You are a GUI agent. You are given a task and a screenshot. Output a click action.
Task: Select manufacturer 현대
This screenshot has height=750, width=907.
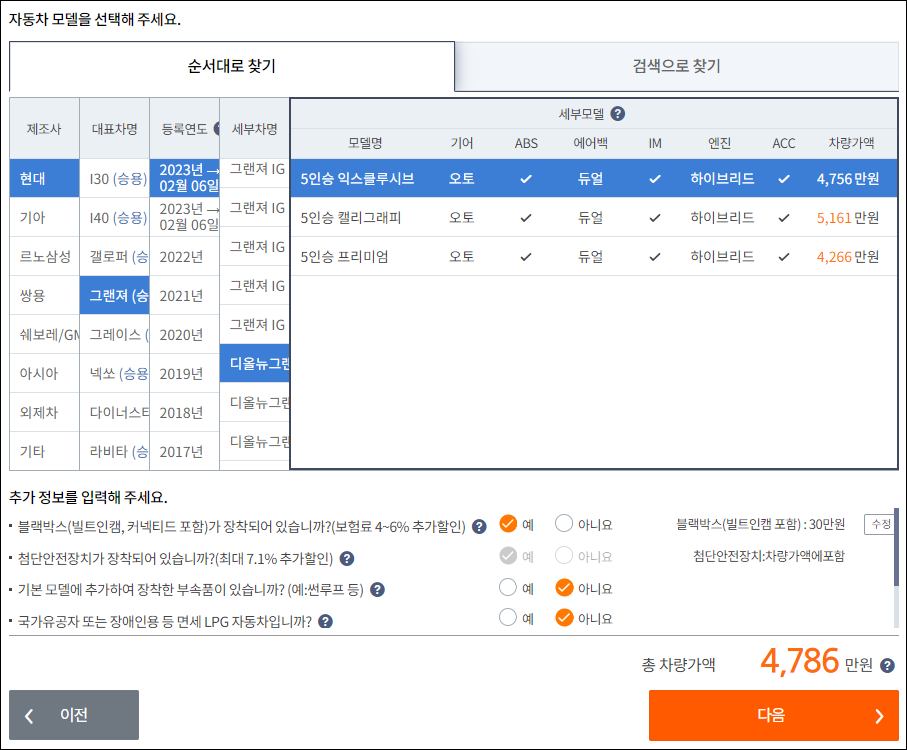[x=45, y=179]
